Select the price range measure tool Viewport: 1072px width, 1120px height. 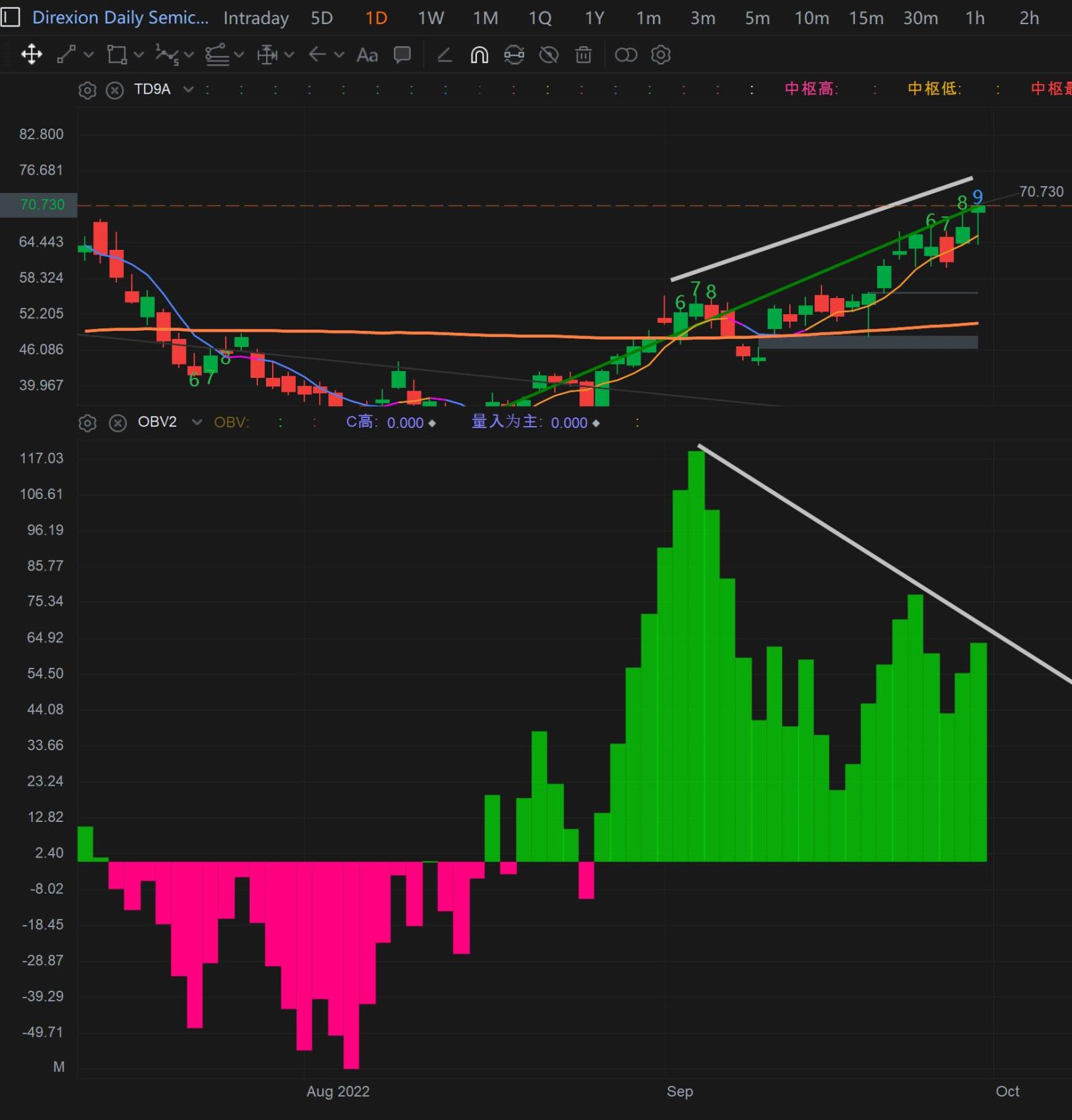(267, 54)
